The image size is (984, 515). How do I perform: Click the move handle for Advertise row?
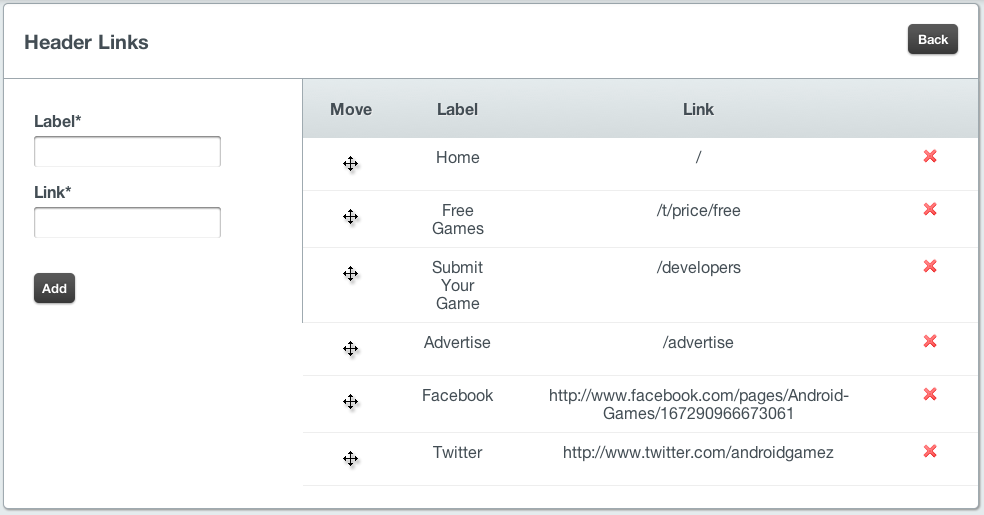(351, 349)
